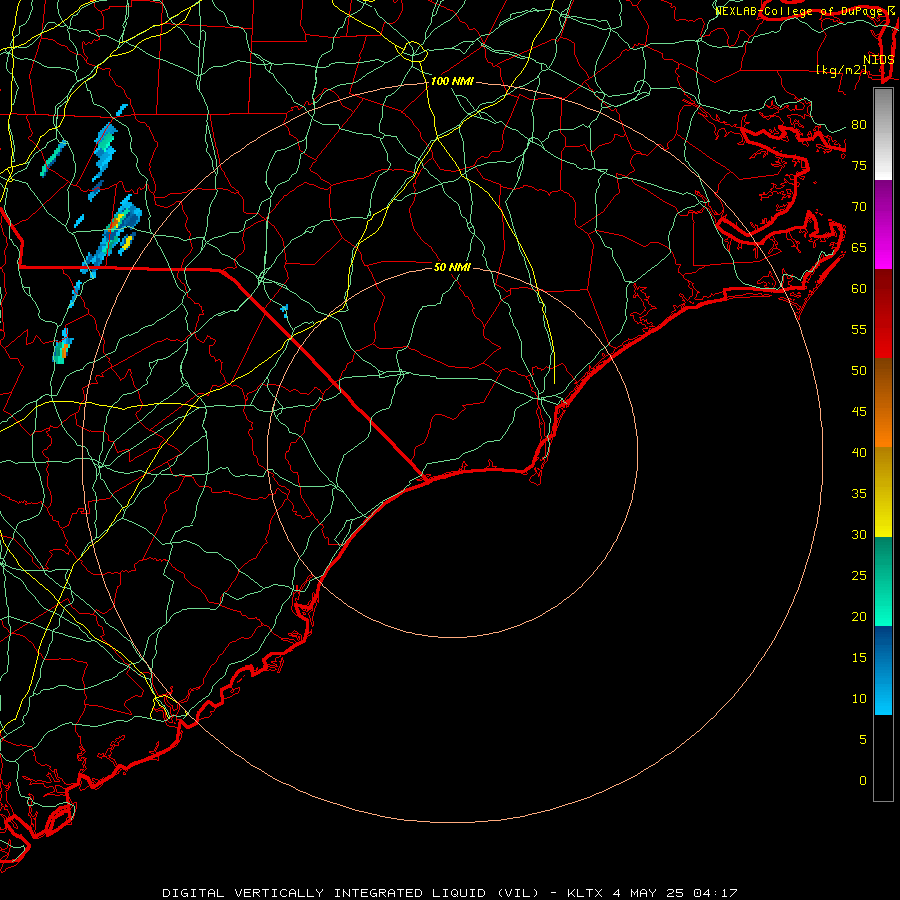Click the DIGITAL VERTICALLY INTEGRATED LIQUID (VIL) title
Viewport: 900px width, 900px height.
point(351,893)
